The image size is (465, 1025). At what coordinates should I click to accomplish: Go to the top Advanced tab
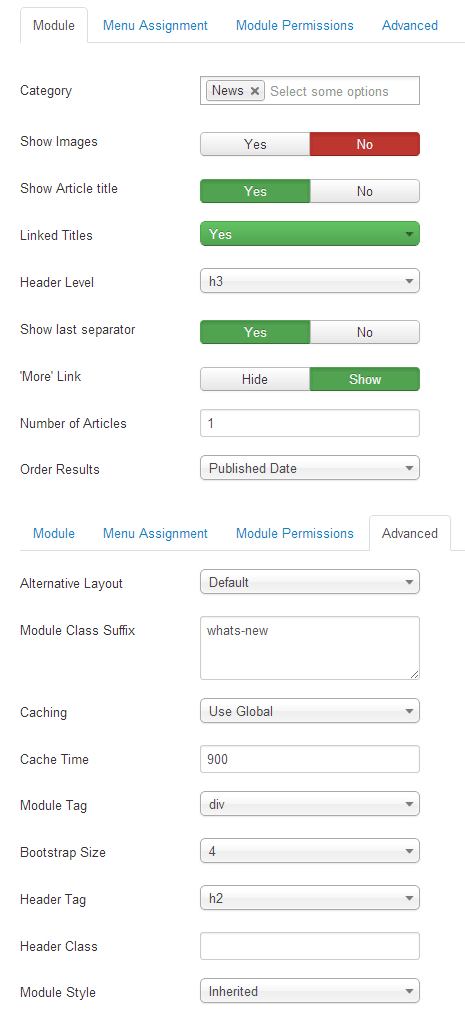409,25
